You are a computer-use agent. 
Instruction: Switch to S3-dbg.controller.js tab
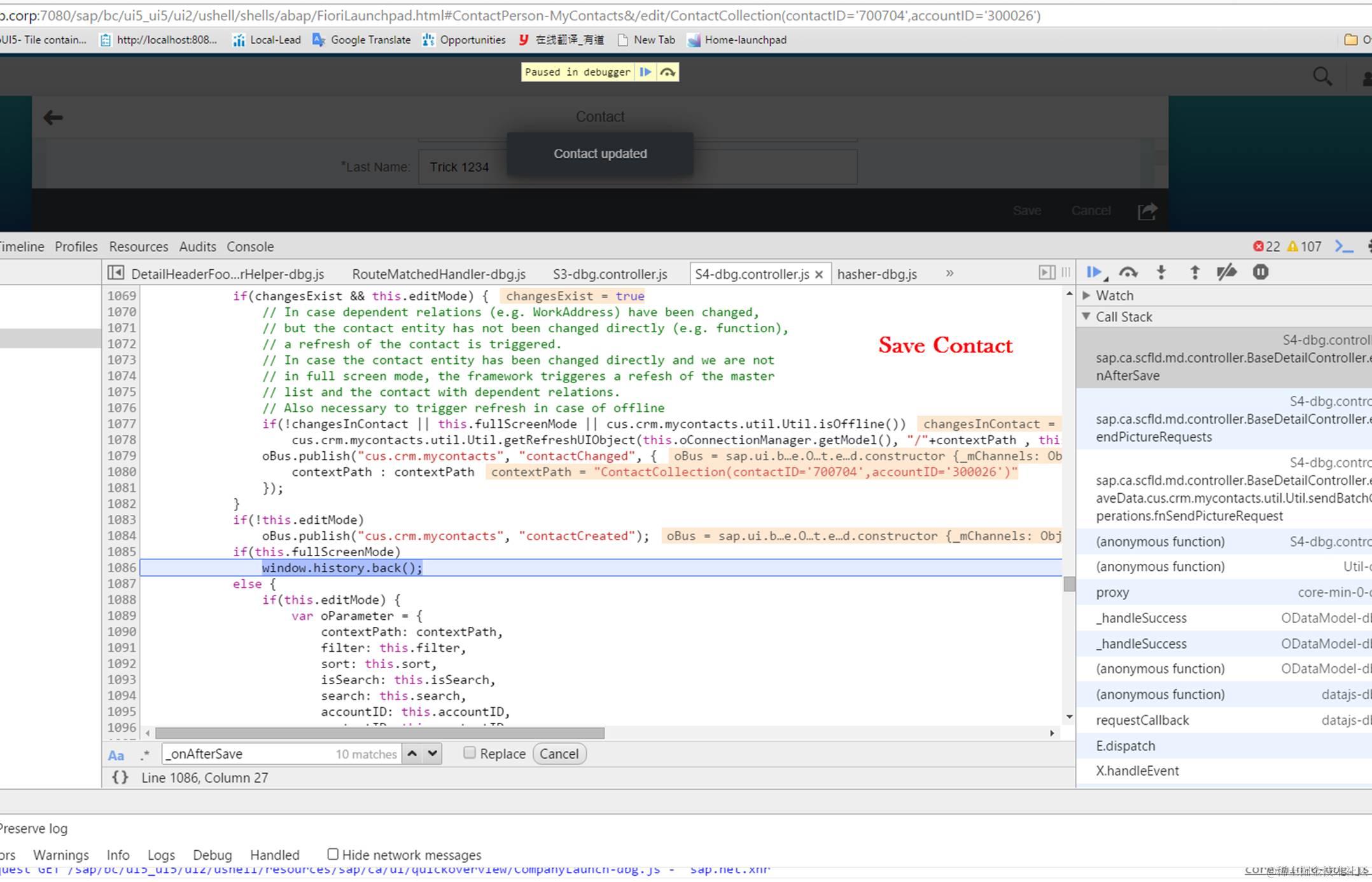[x=610, y=274]
